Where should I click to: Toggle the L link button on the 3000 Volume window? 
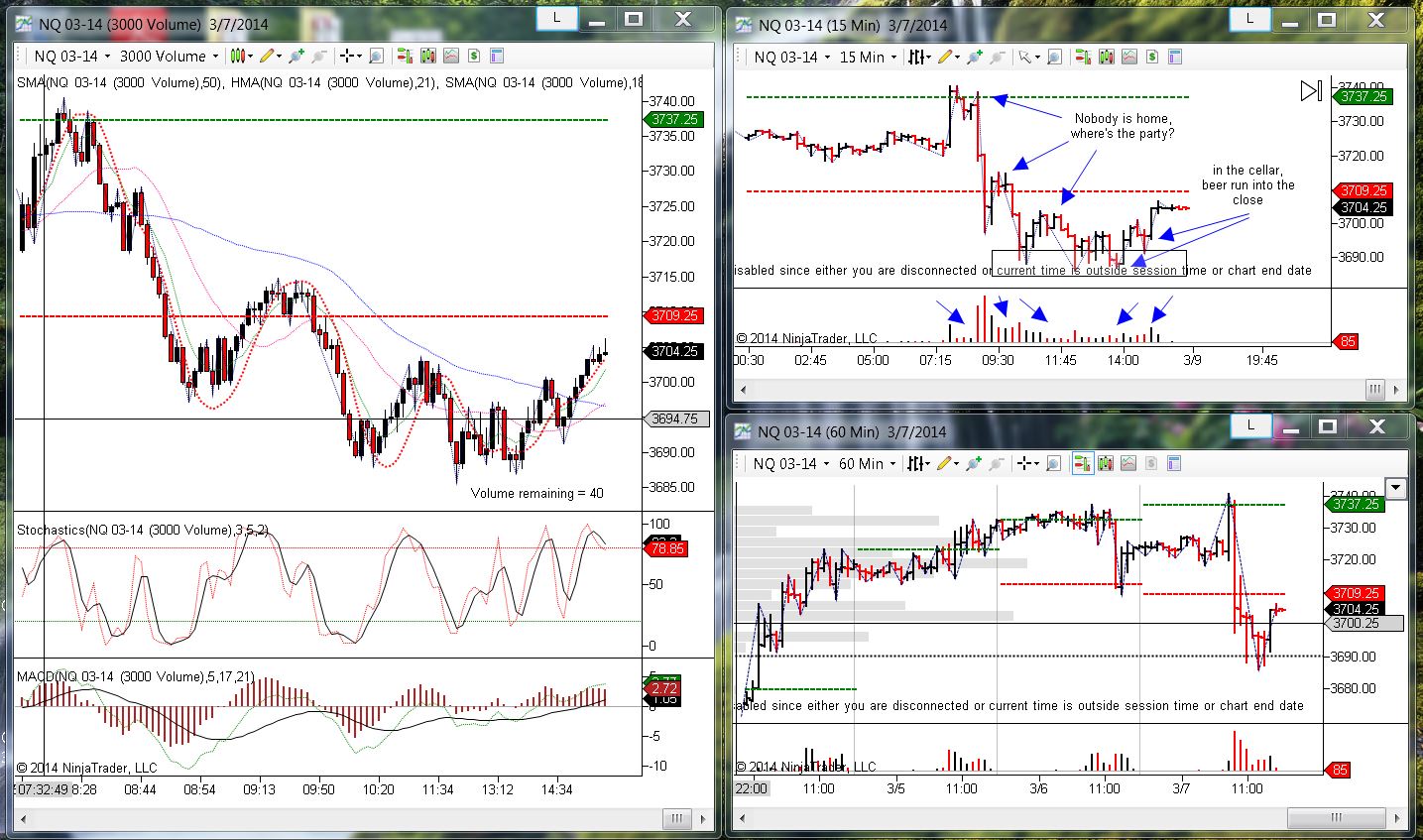(x=558, y=18)
